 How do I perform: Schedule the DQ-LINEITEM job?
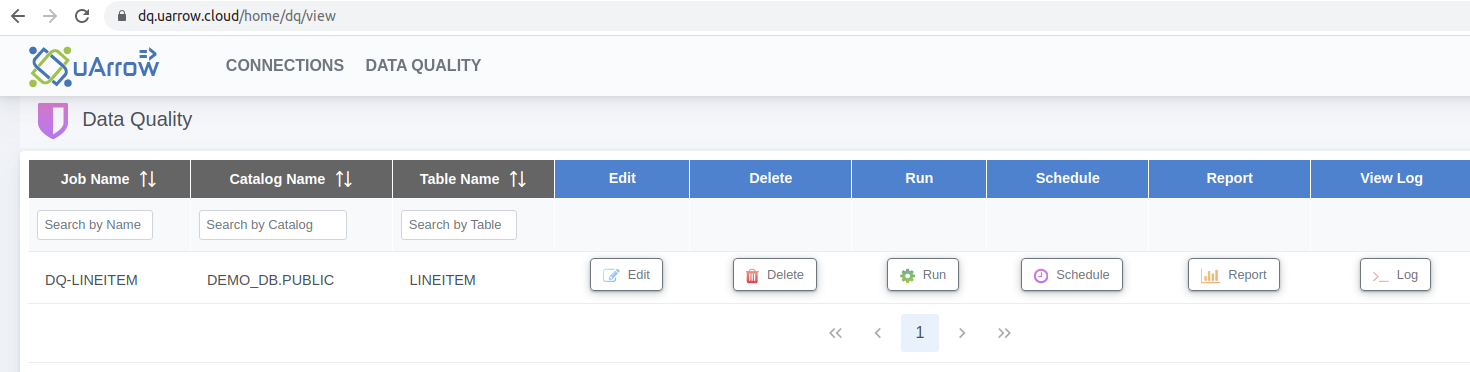[1072, 275]
